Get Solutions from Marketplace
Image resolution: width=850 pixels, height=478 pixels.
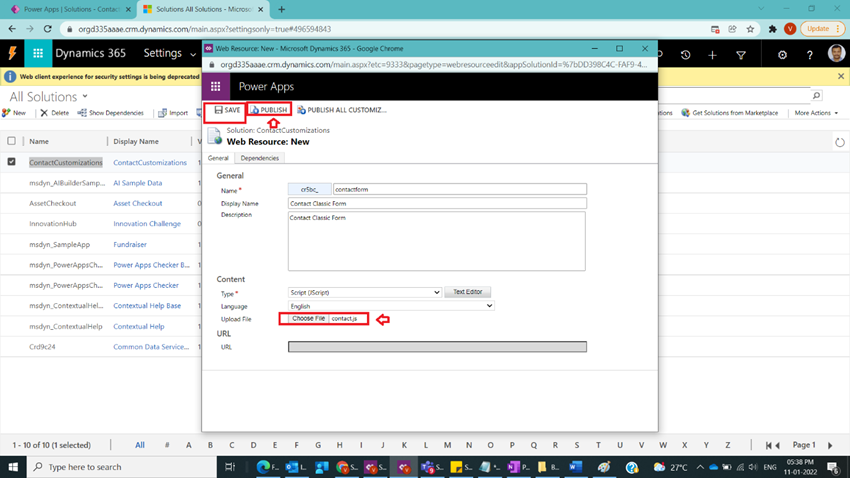pos(730,113)
